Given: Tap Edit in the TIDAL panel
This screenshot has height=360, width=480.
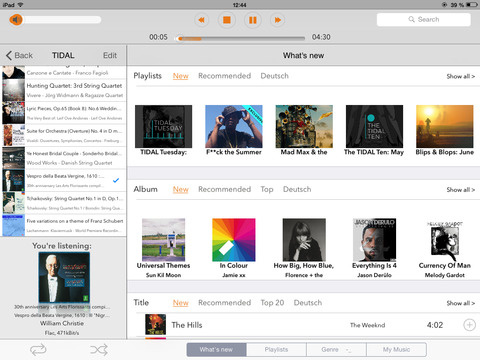Looking at the screenshot, I should click(110, 55).
